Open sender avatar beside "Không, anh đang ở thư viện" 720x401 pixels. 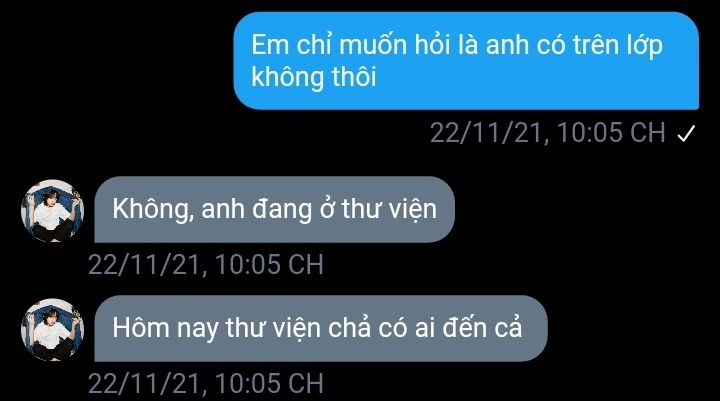pos(52,210)
